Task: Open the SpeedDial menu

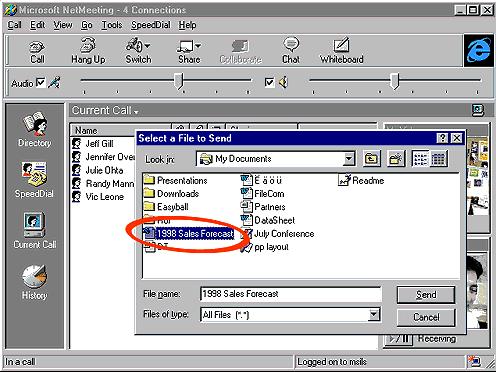Action: pyautogui.click(x=151, y=25)
